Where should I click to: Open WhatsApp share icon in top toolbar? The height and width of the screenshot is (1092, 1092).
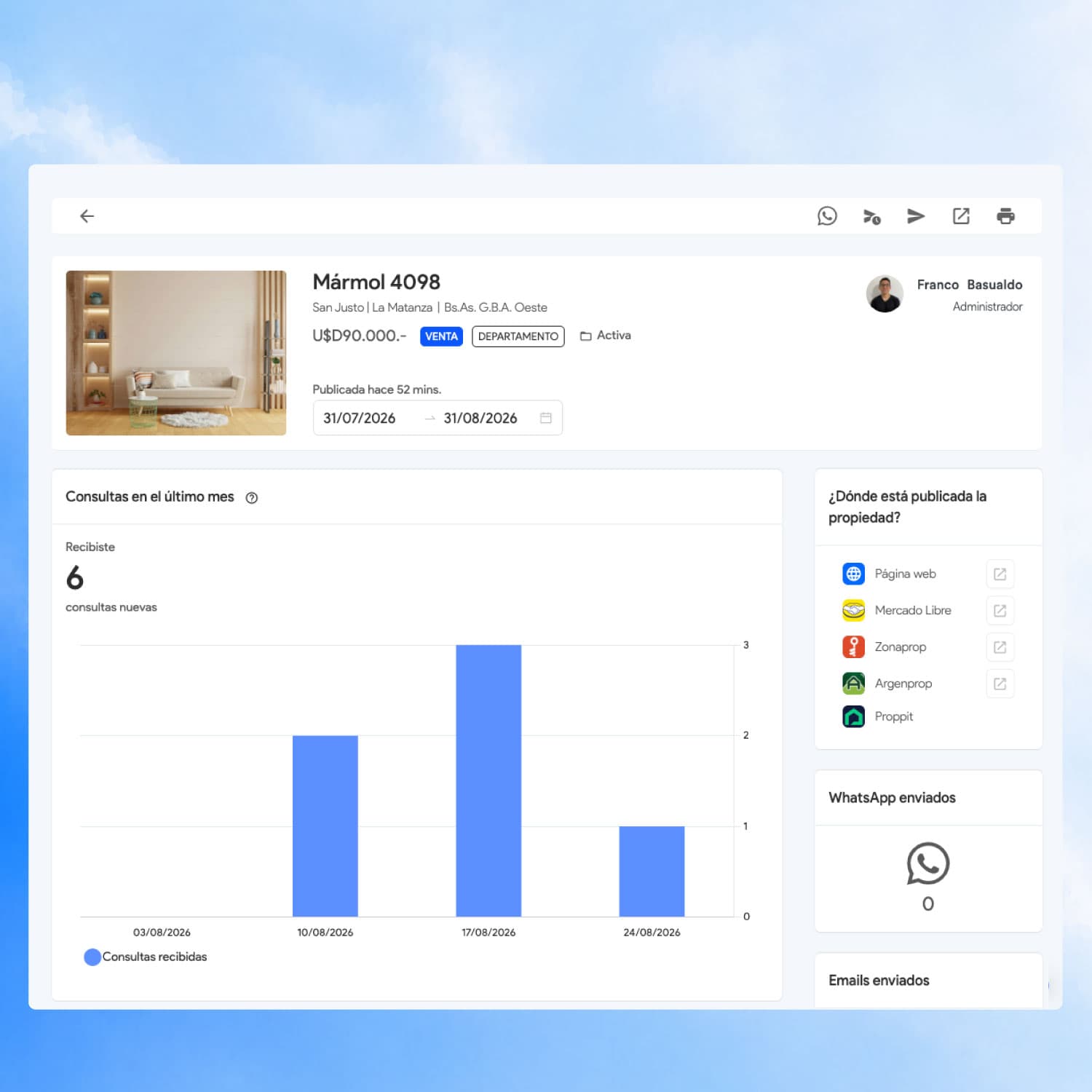pyautogui.click(x=827, y=216)
